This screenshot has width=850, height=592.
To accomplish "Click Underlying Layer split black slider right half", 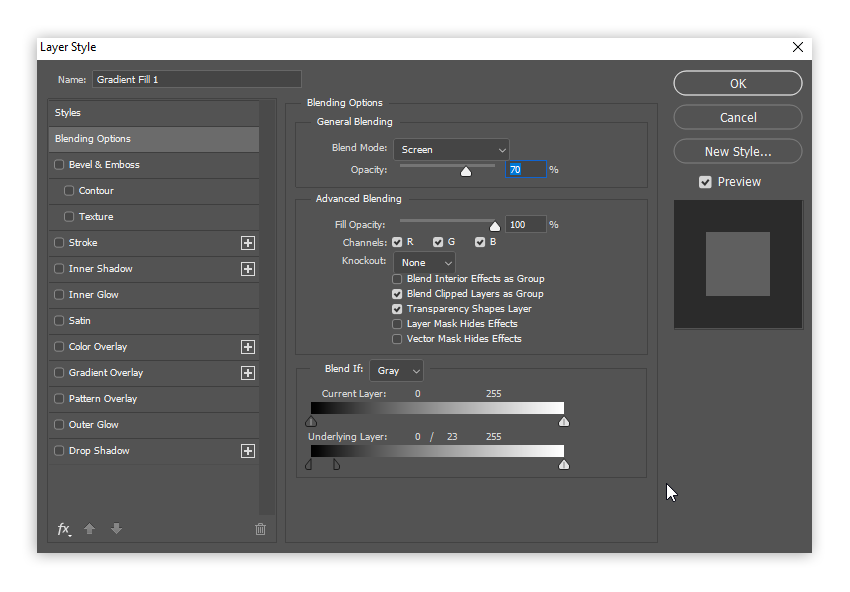I will (337, 465).
